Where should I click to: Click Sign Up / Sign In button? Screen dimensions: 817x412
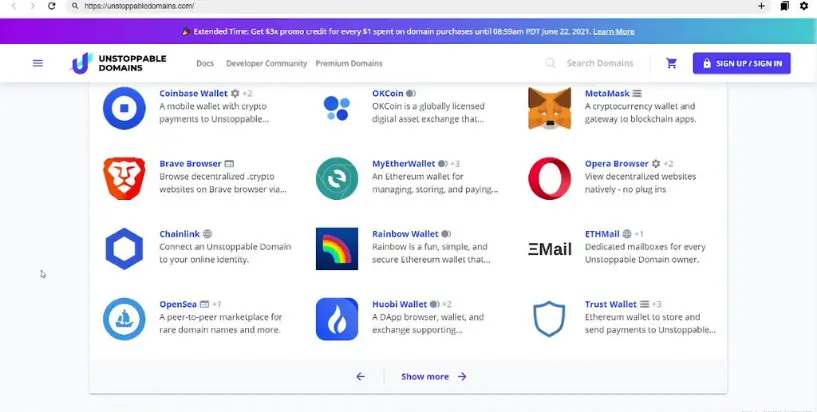tap(741, 63)
